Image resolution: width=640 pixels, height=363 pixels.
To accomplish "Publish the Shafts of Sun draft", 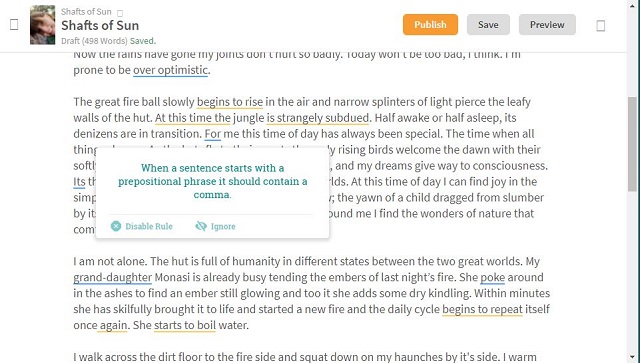I will click(430, 24).
